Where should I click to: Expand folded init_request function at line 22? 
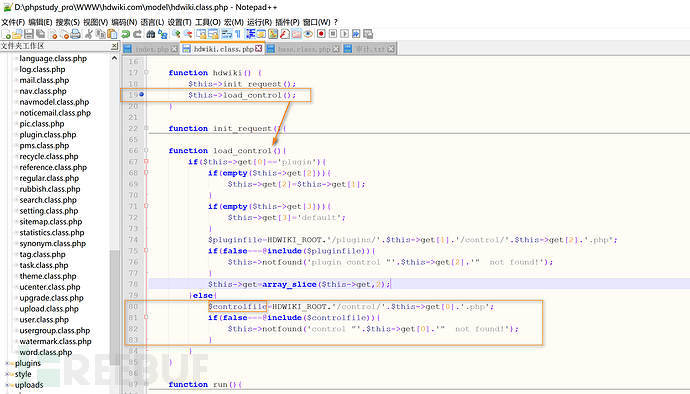point(146,128)
